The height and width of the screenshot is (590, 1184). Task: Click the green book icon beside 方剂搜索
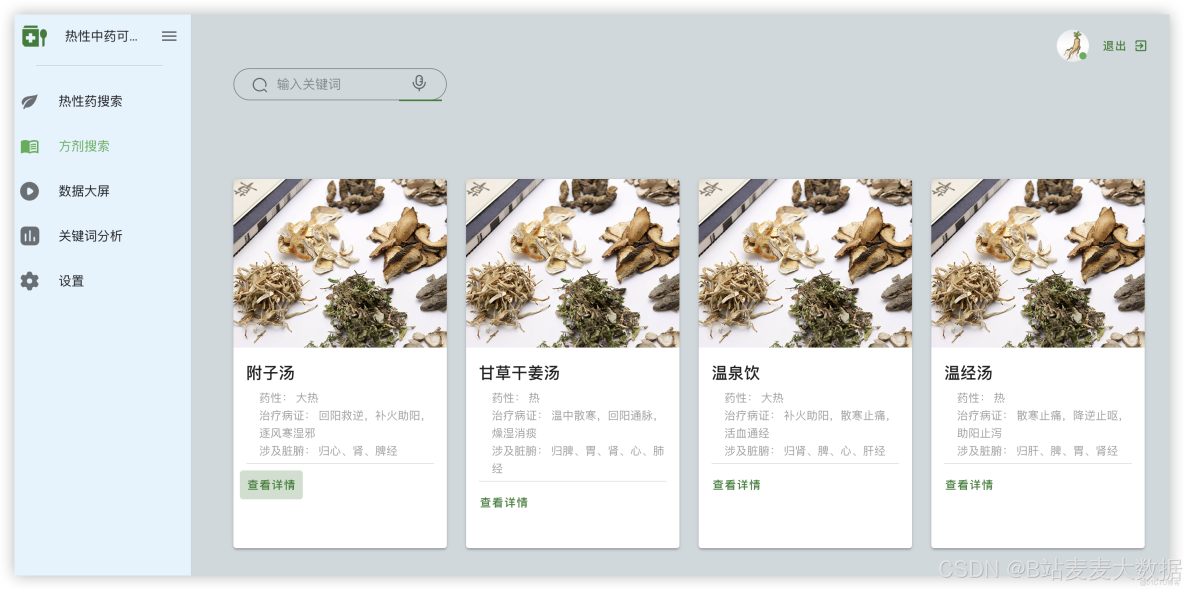click(x=29, y=145)
